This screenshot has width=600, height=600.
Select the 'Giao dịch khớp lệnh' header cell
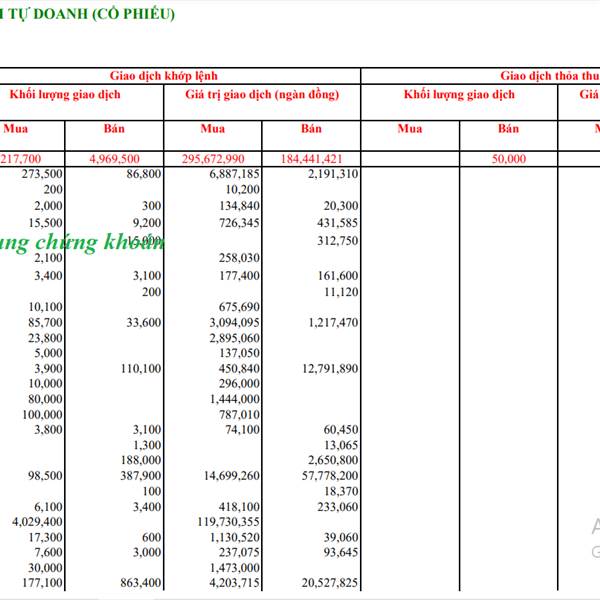(x=164, y=76)
